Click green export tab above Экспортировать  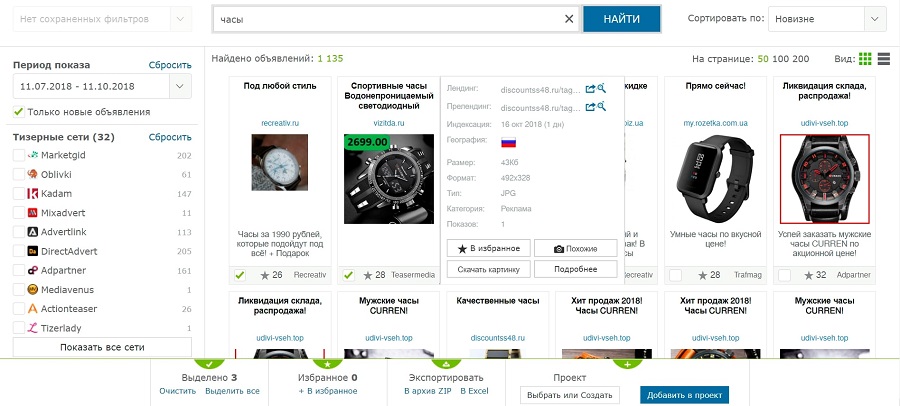point(447,364)
